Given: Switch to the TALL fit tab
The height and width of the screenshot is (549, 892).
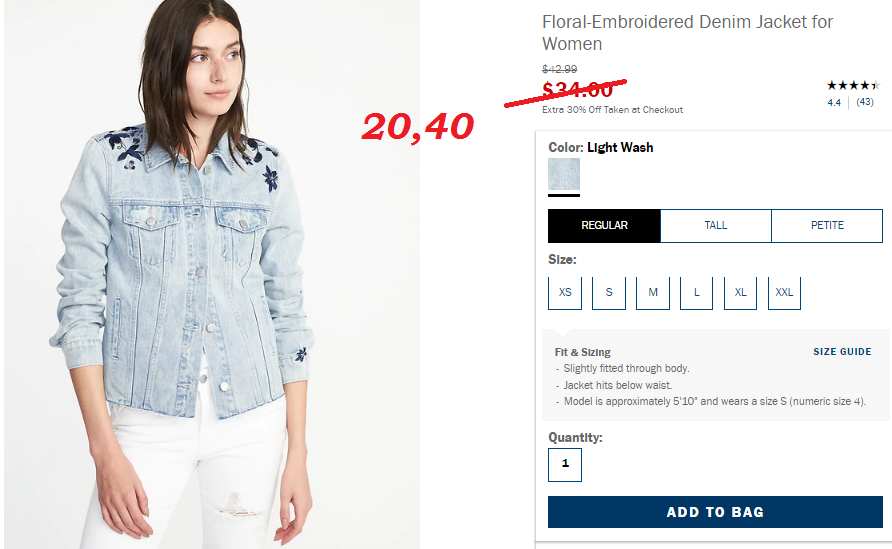Looking at the screenshot, I should [x=716, y=225].
